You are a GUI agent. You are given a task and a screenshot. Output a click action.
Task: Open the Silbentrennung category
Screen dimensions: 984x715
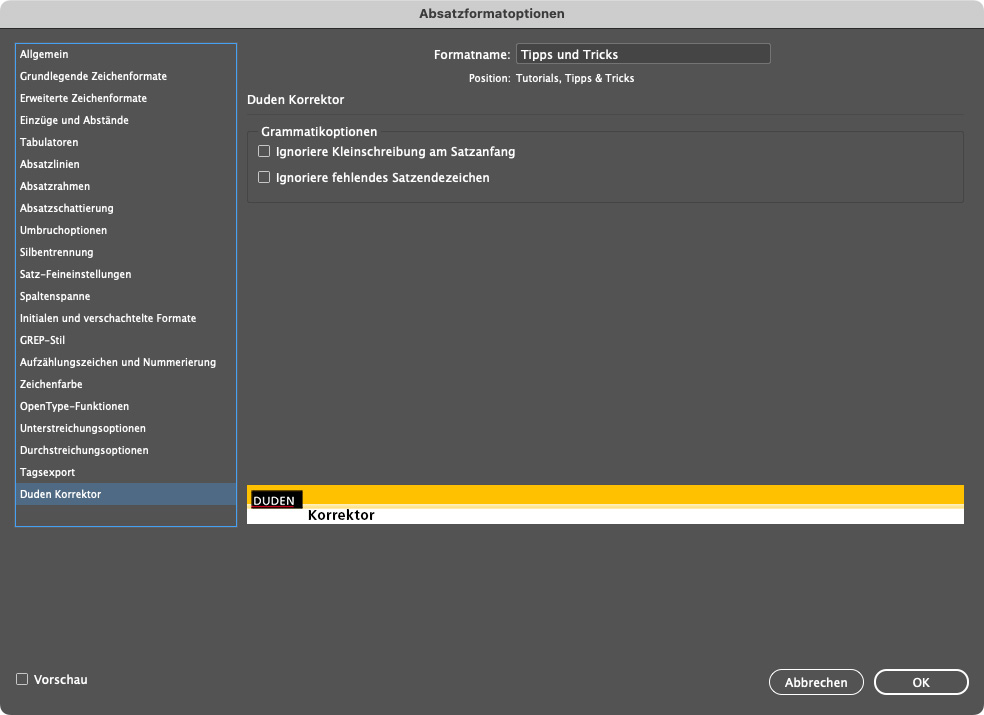126,252
